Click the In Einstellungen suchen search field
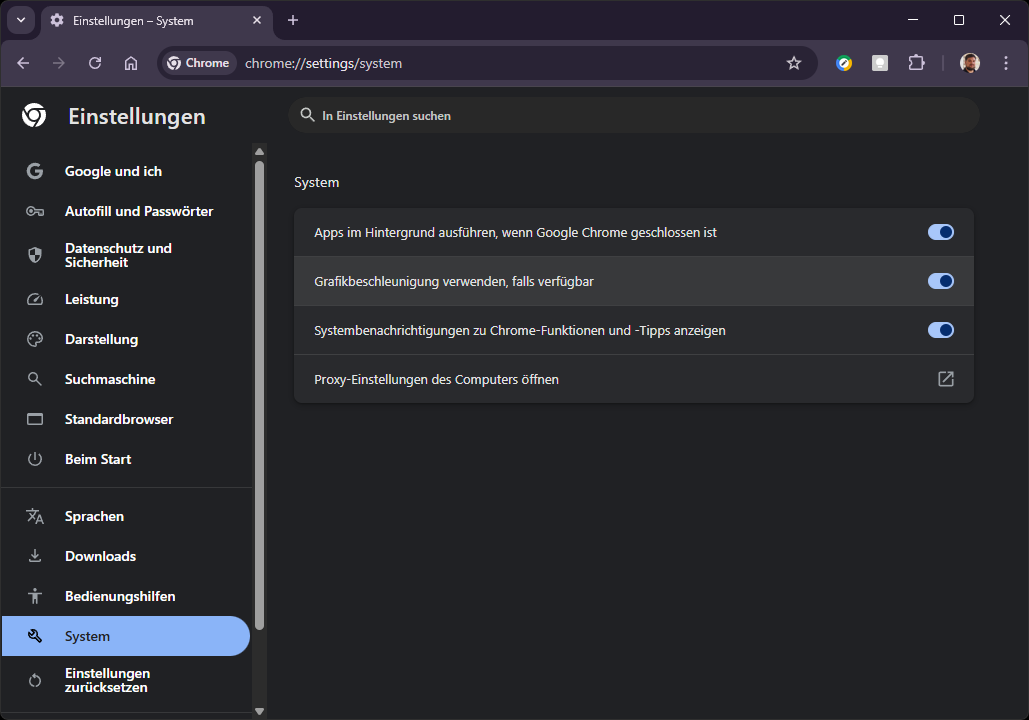 pos(633,116)
